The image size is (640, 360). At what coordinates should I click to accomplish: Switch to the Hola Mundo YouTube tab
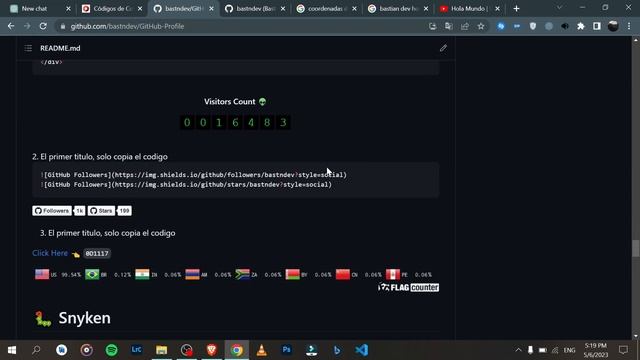tap(469, 9)
